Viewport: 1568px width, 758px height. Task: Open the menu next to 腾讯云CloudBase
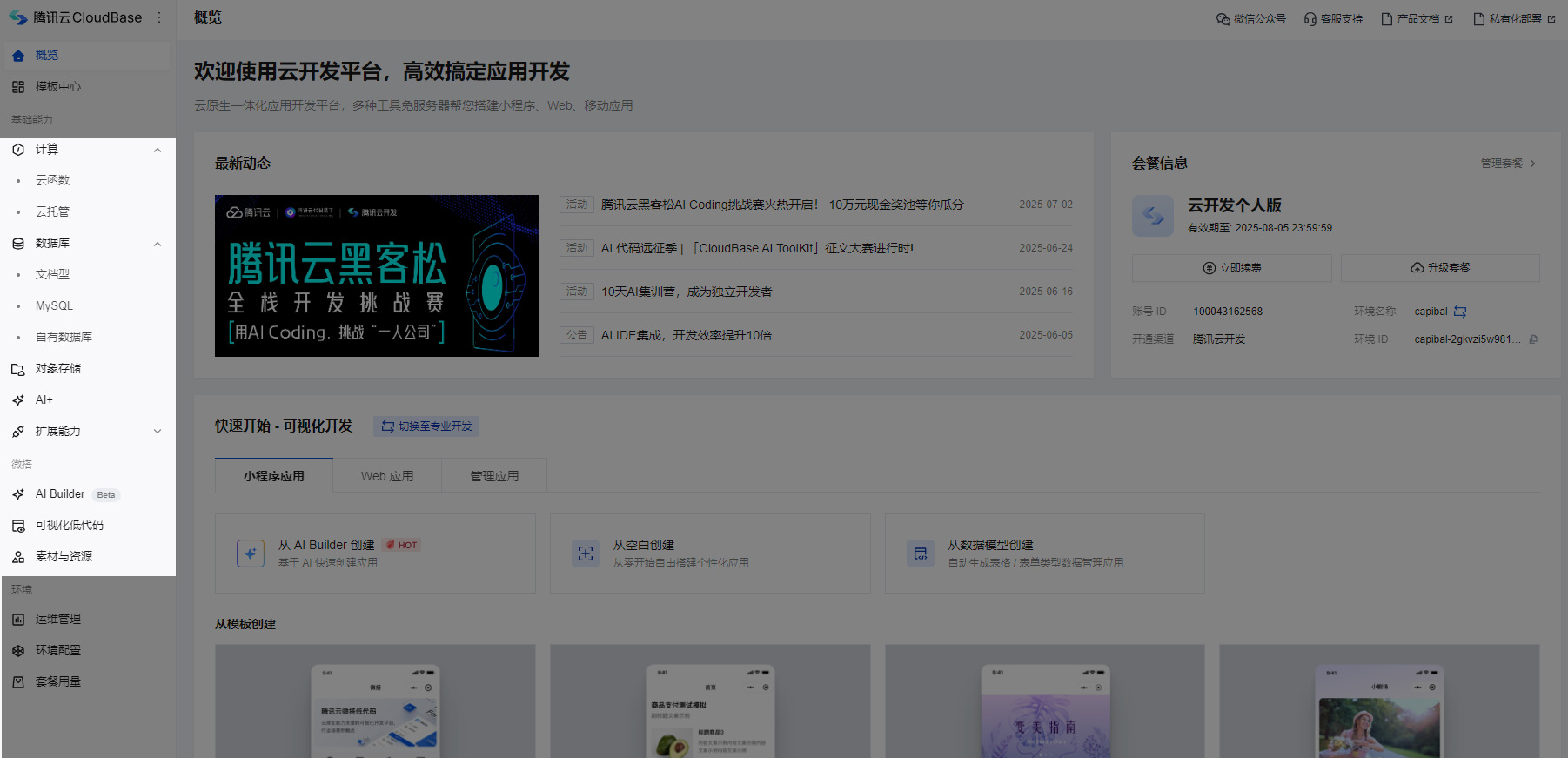159,17
